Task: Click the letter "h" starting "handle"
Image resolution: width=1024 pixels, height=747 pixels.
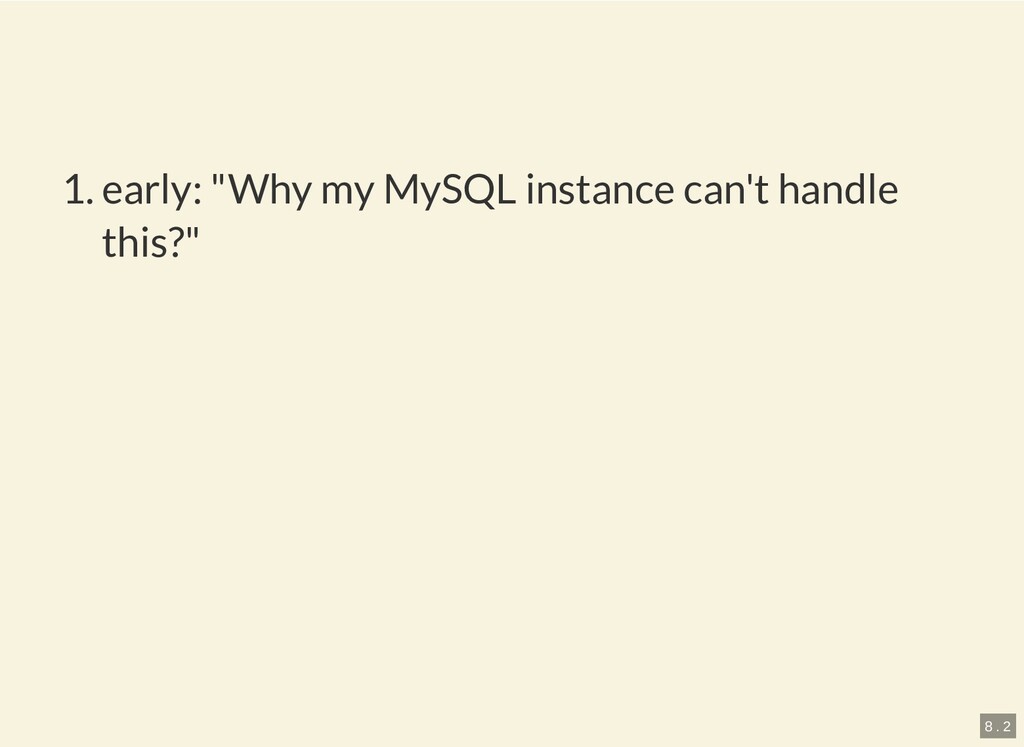Action: click(787, 190)
